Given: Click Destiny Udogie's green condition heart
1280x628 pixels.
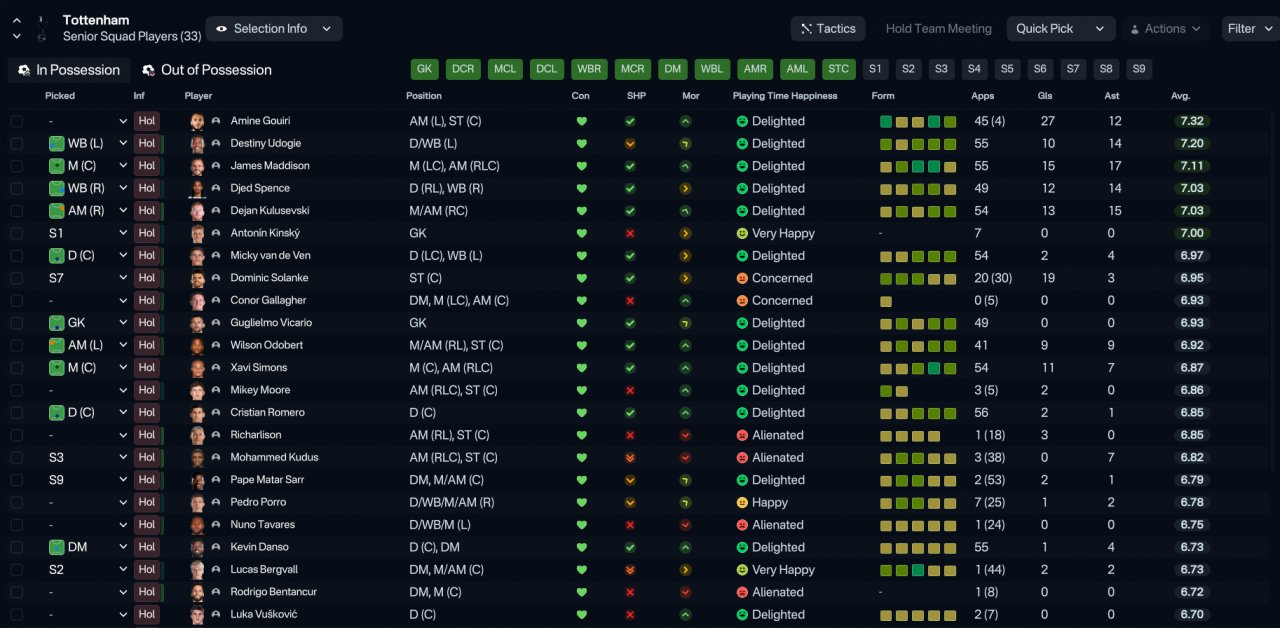Looking at the screenshot, I should point(581,144).
